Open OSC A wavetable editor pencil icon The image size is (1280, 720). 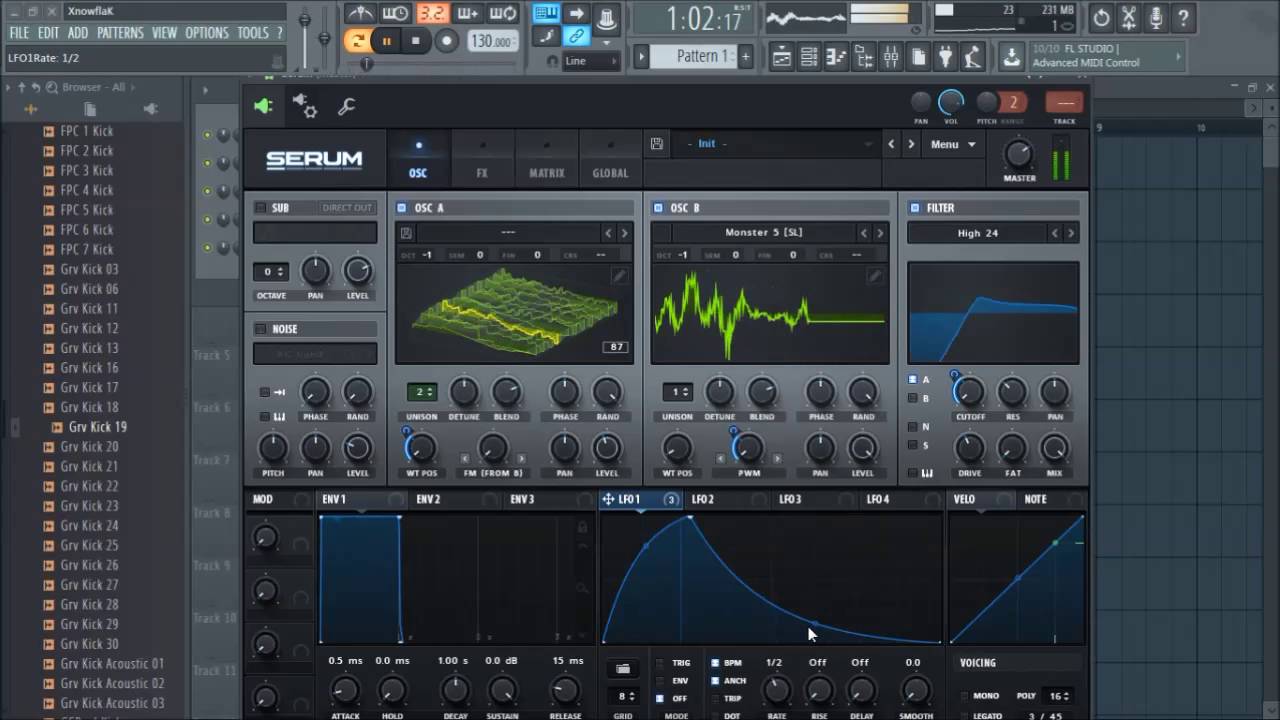point(620,275)
